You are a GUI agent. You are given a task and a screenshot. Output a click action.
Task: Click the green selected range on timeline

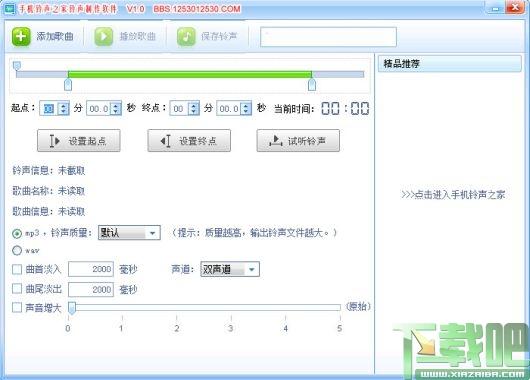[x=190, y=74]
